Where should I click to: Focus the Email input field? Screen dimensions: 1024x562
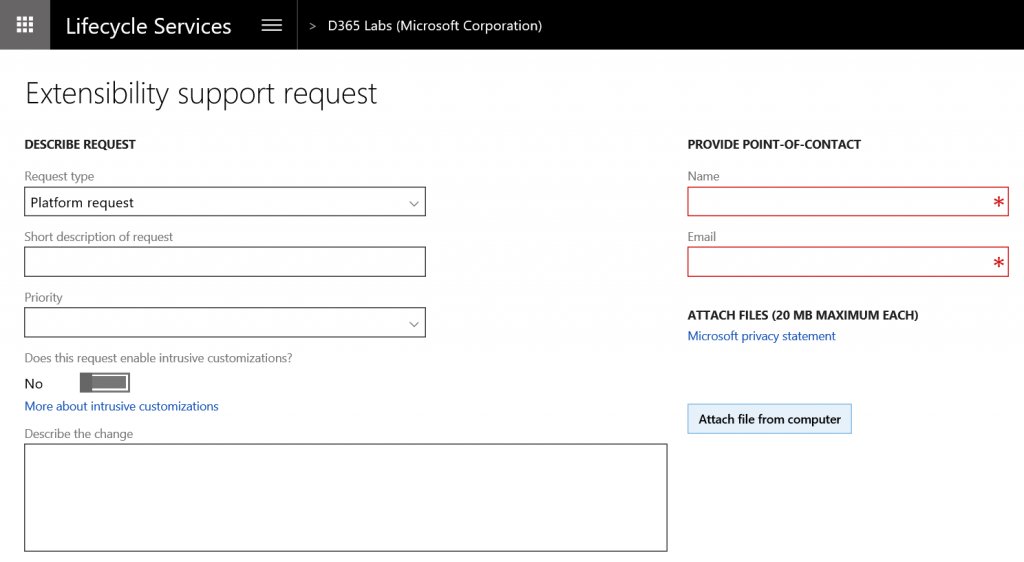click(848, 262)
